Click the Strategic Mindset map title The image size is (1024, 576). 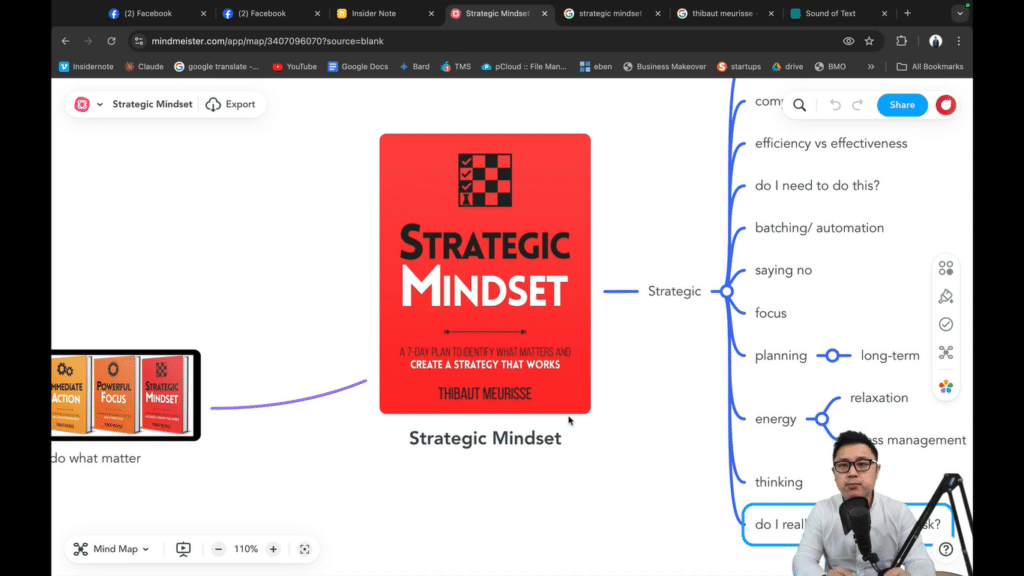point(152,104)
